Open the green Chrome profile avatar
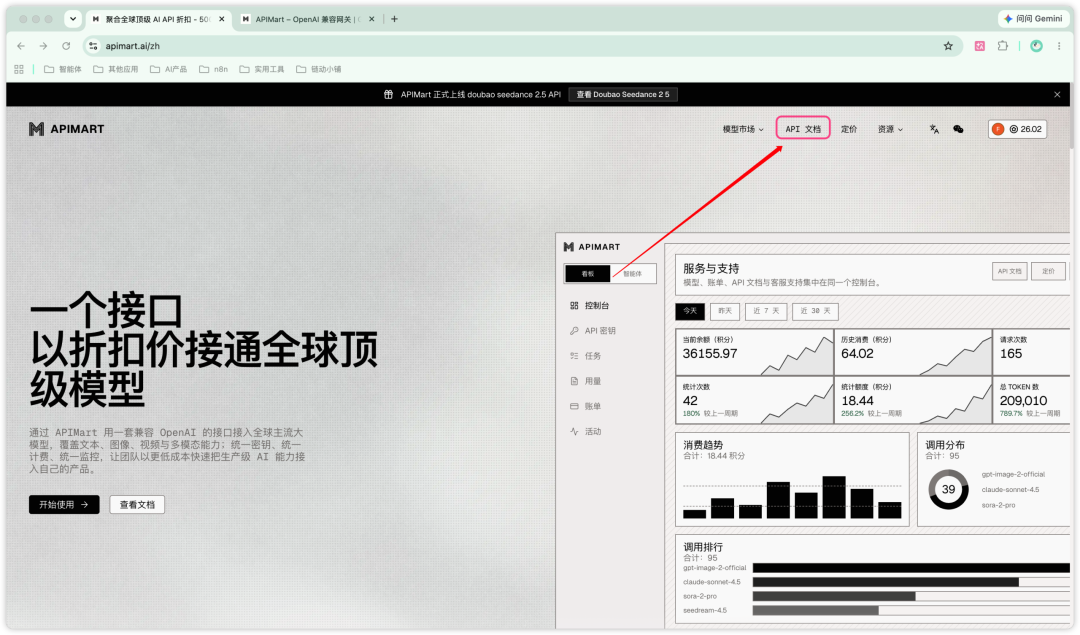1080x635 pixels. click(x=1036, y=46)
